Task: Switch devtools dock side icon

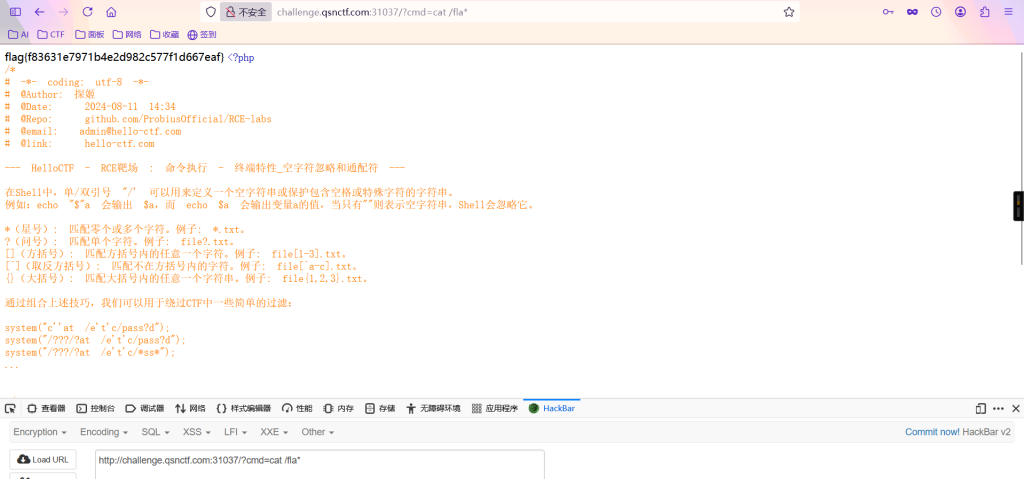Action: click(x=980, y=408)
